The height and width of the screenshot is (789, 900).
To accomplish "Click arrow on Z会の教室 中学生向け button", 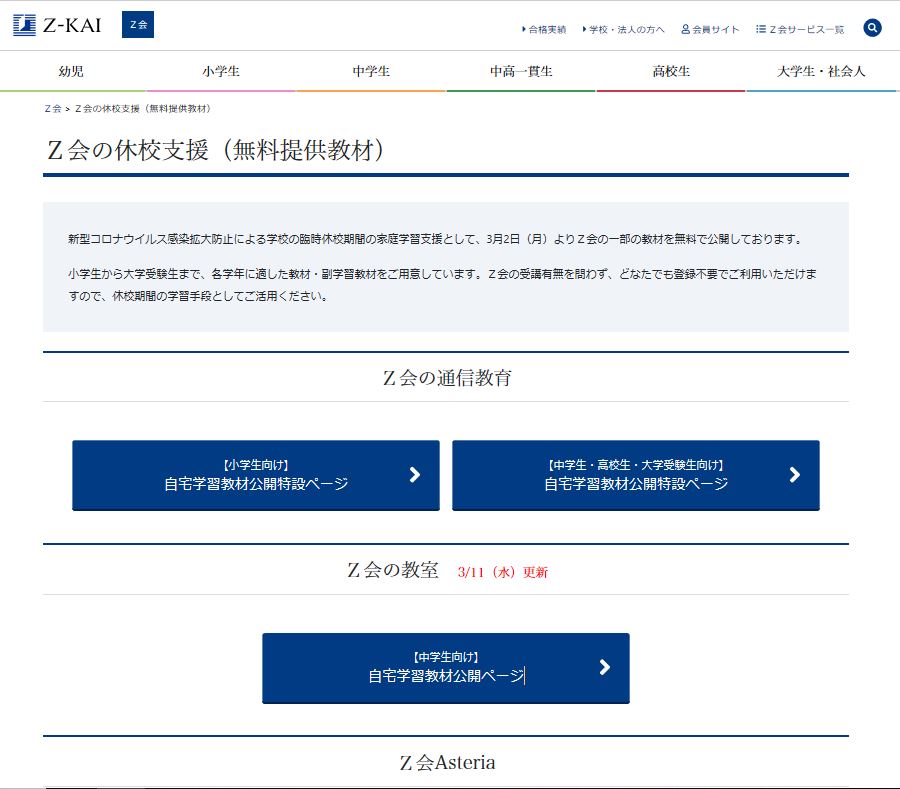I will pos(605,667).
